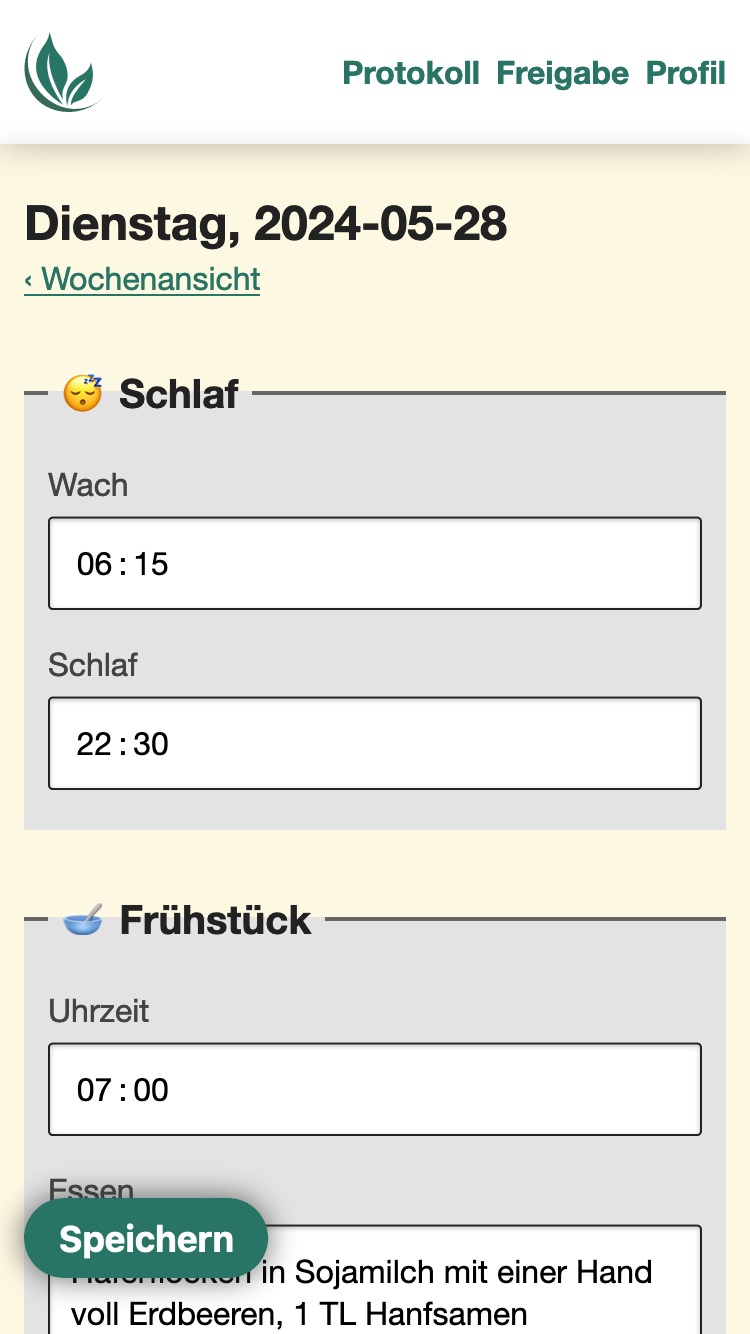Select the minutes 00 in the Uhrzeit field

click(151, 1090)
